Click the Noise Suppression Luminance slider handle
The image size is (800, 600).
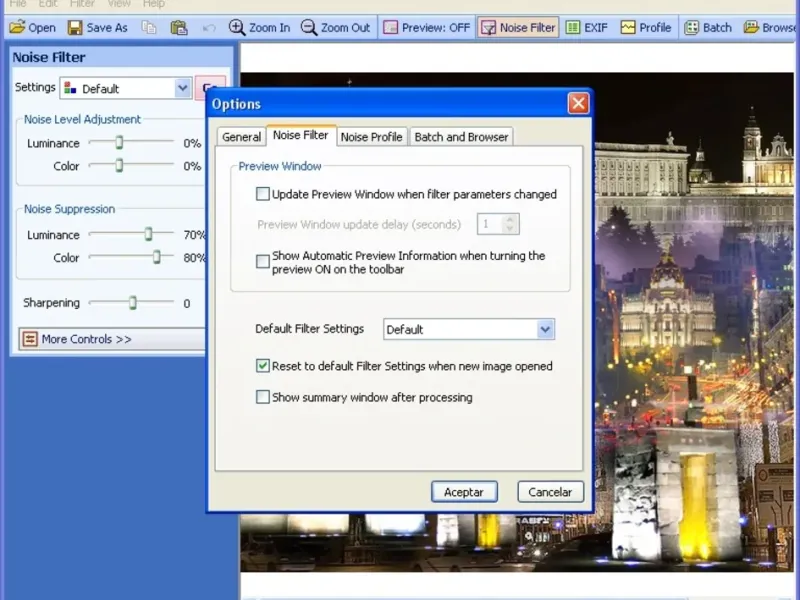(148, 234)
